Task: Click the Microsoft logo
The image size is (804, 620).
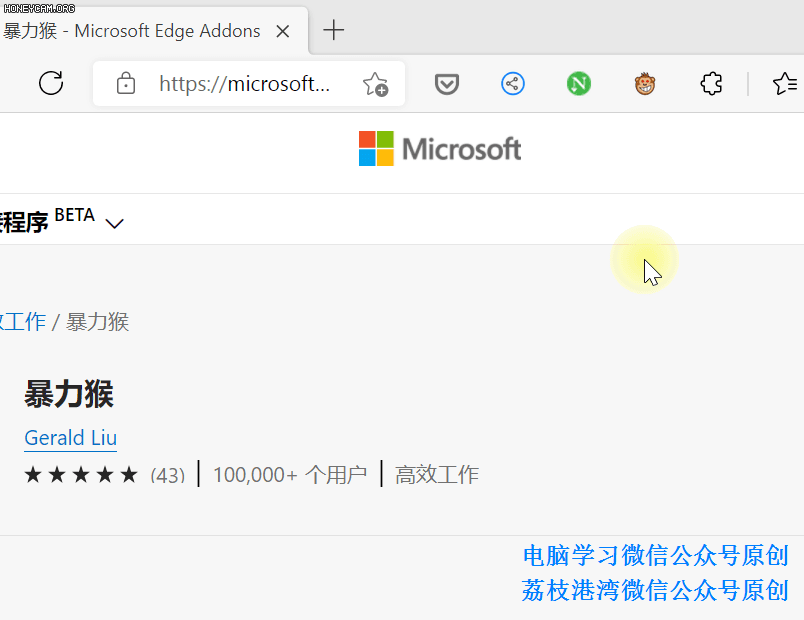Action: pyautogui.click(x=440, y=149)
